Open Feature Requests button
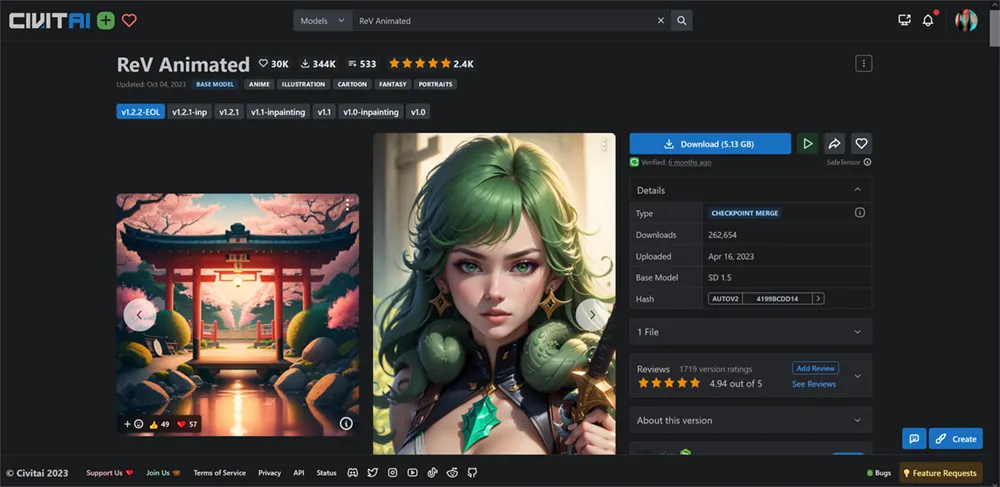This screenshot has width=1000, height=487. (941, 473)
